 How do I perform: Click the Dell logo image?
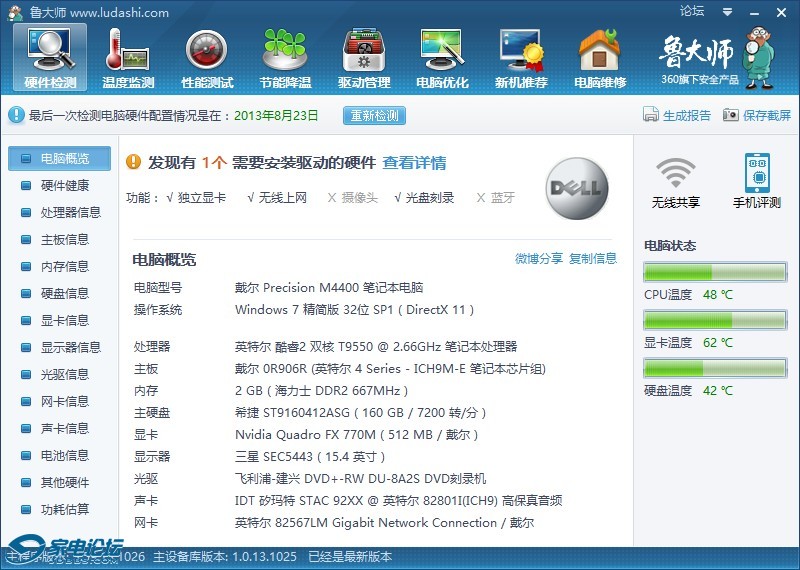coord(576,189)
